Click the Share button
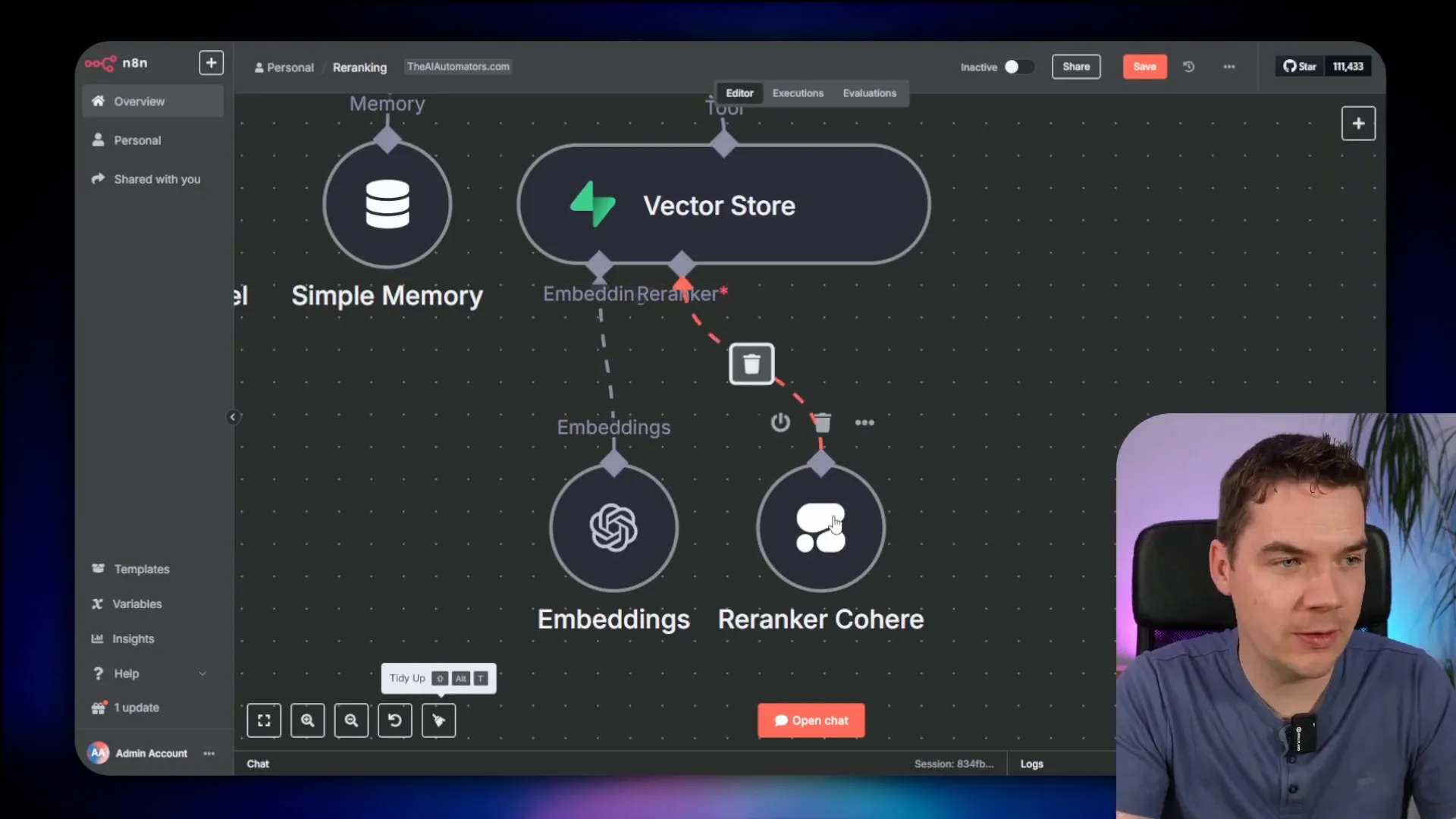The image size is (1456, 819). pyautogui.click(x=1076, y=67)
